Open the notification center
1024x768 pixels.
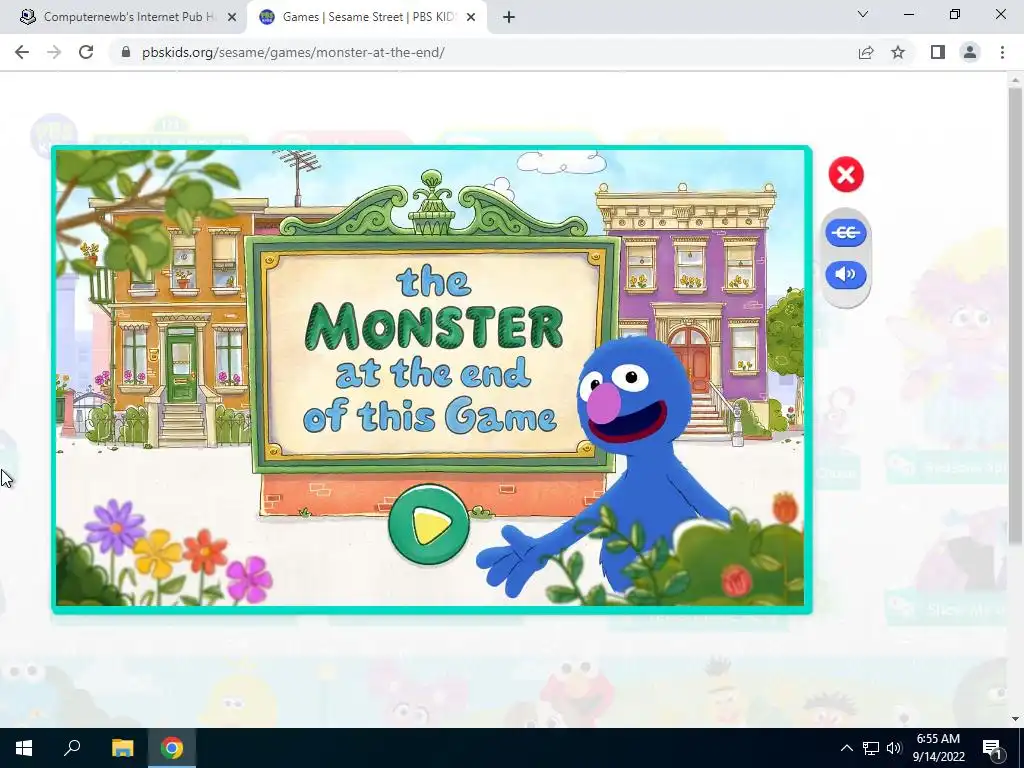click(993, 748)
